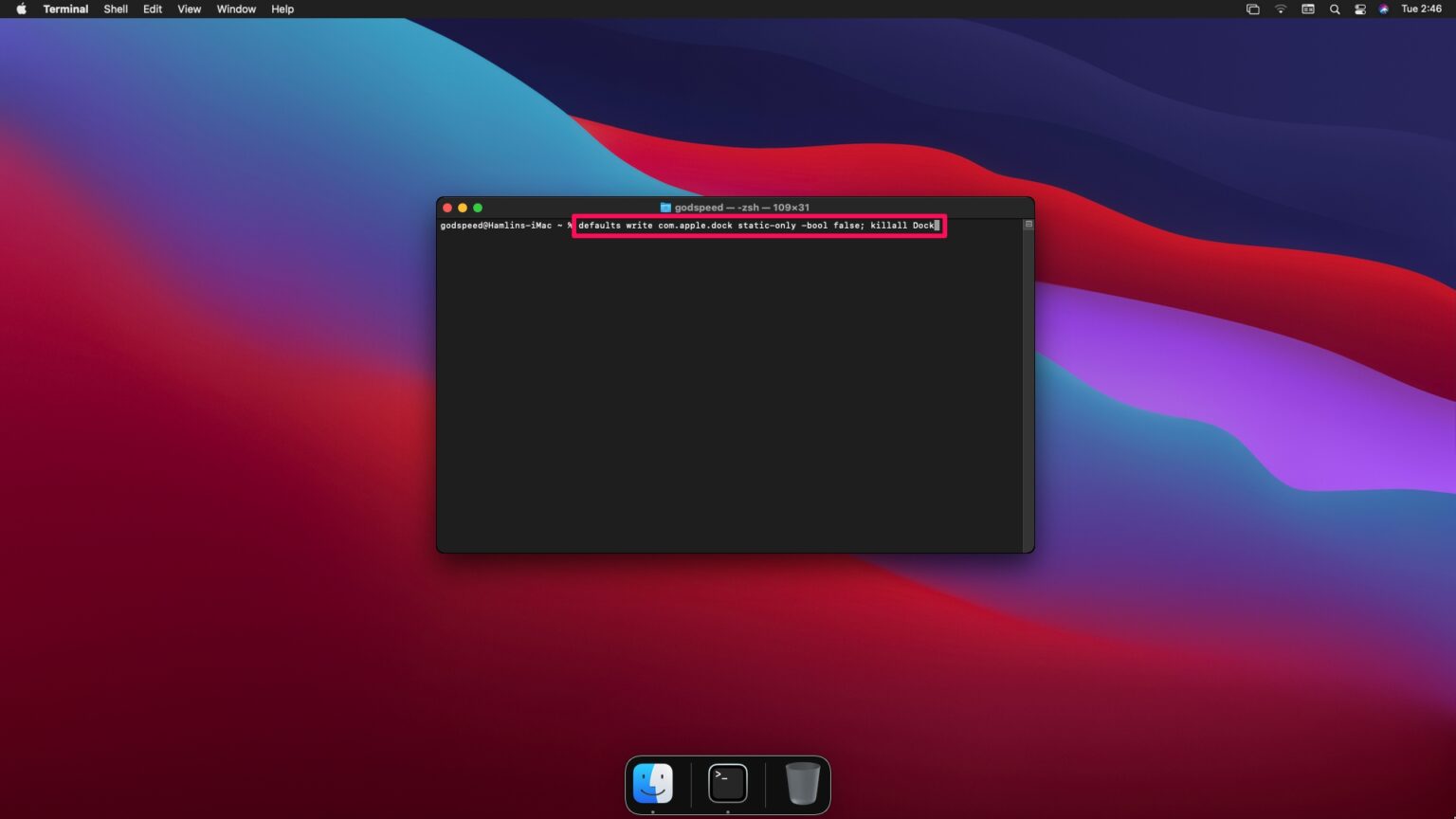
Task: Open the View menu
Action: coord(190,9)
